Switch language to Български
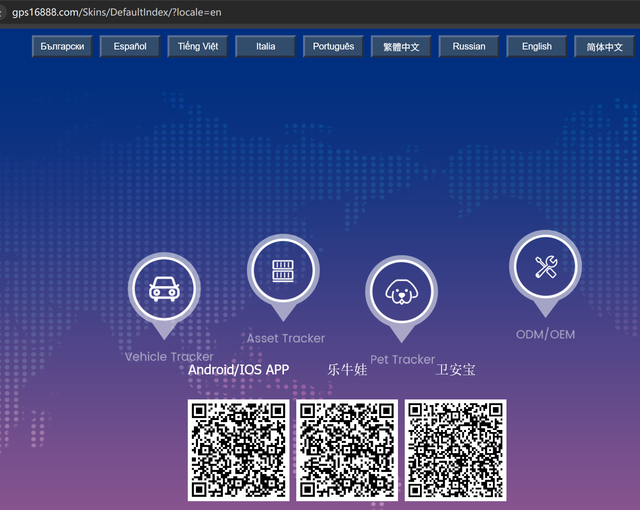 click(62, 47)
